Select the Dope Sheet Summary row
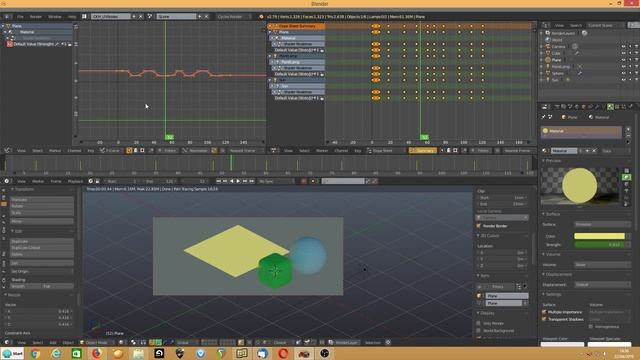Viewport: 640px width, 360px height. click(297, 26)
